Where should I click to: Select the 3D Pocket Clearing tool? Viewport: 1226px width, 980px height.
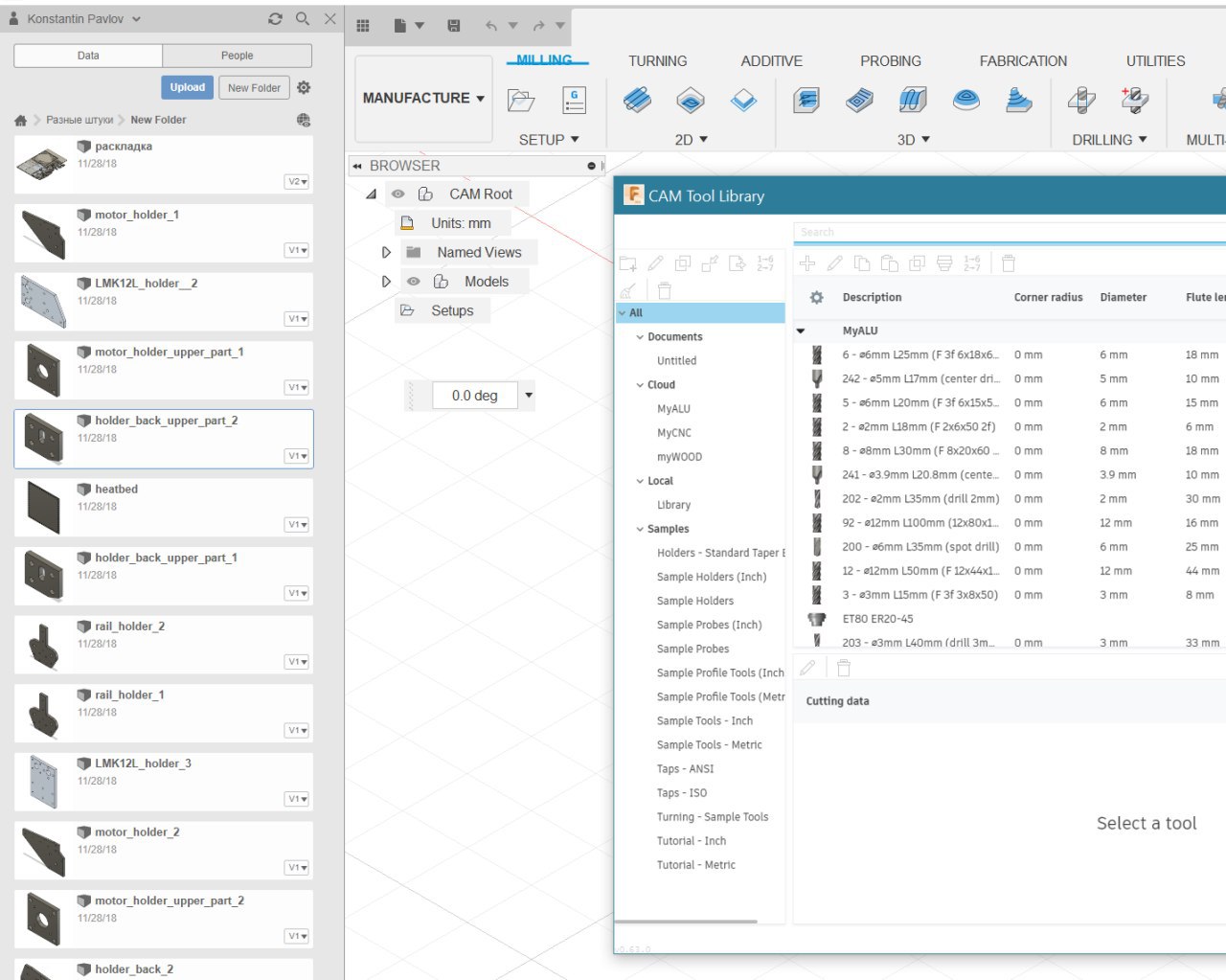click(x=859, y=100)
